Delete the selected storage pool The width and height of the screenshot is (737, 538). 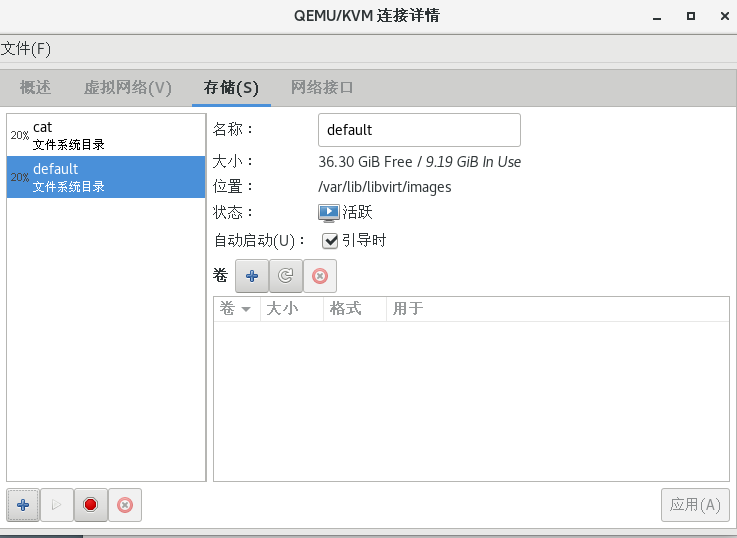point(125,505)
